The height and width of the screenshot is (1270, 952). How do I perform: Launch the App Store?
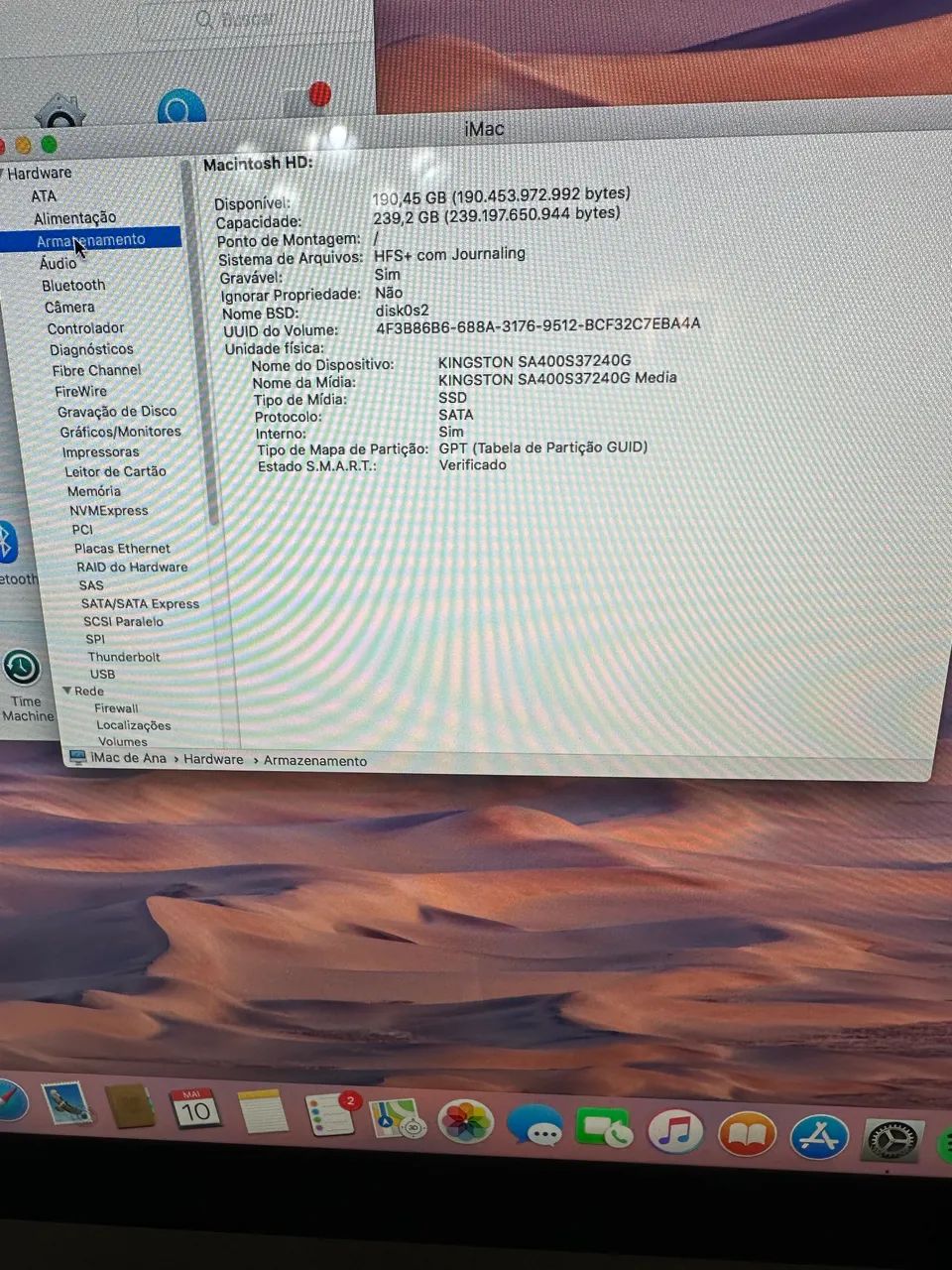[819, 1139]
